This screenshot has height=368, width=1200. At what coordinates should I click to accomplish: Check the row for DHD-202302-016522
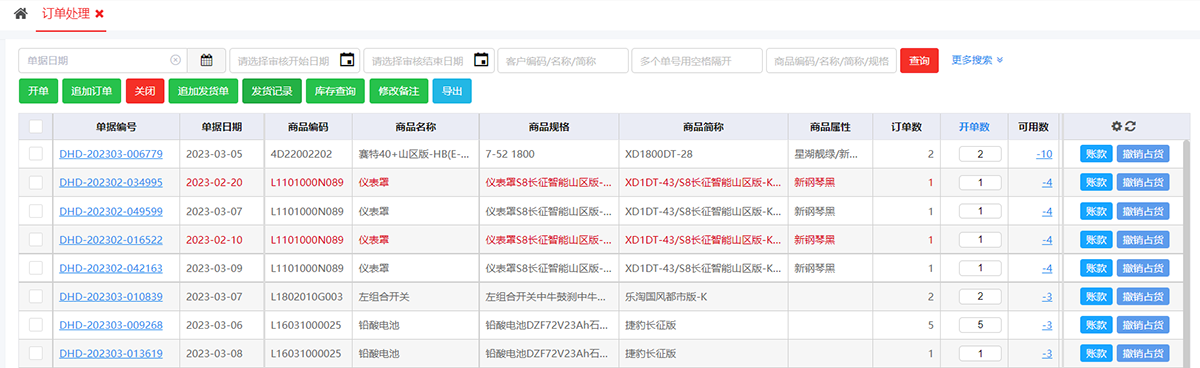pyautogui.click(x=36, y=240)
